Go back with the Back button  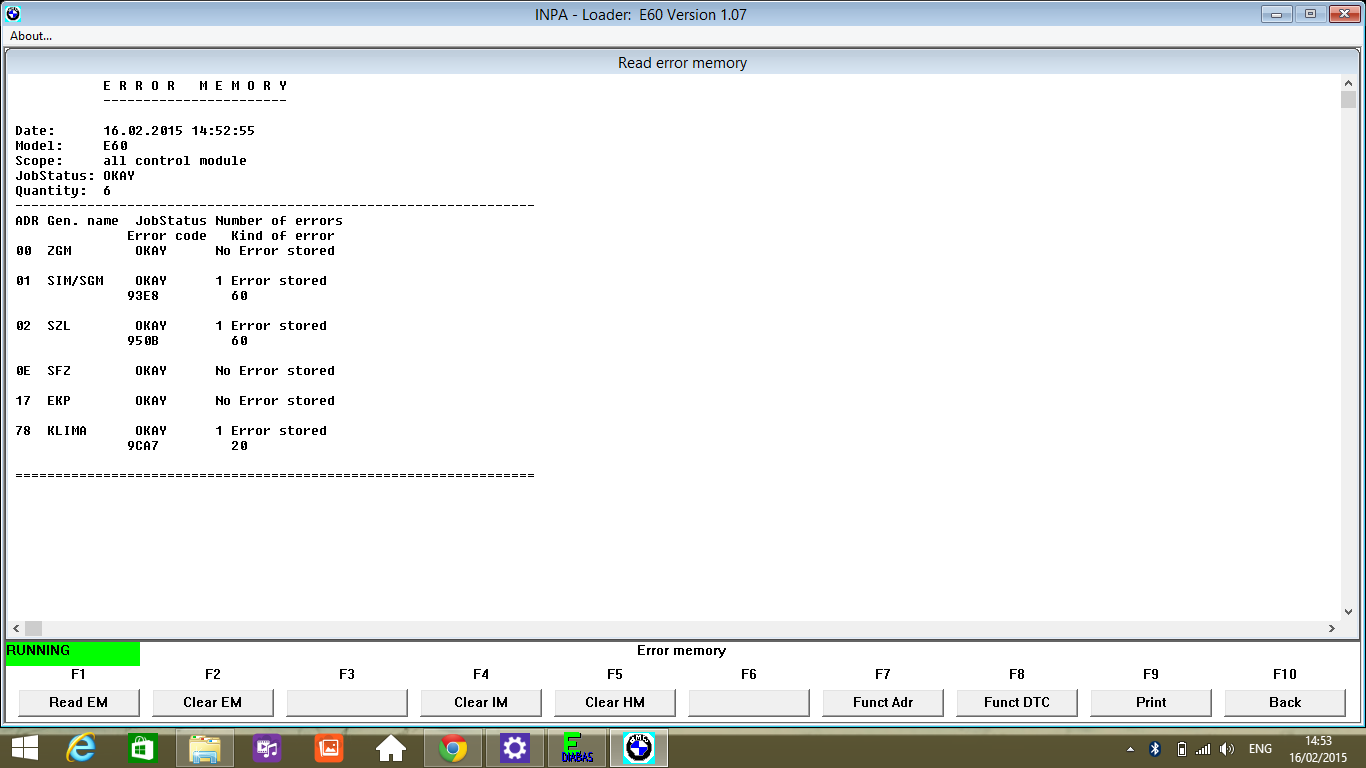(x=1285, y=702)
